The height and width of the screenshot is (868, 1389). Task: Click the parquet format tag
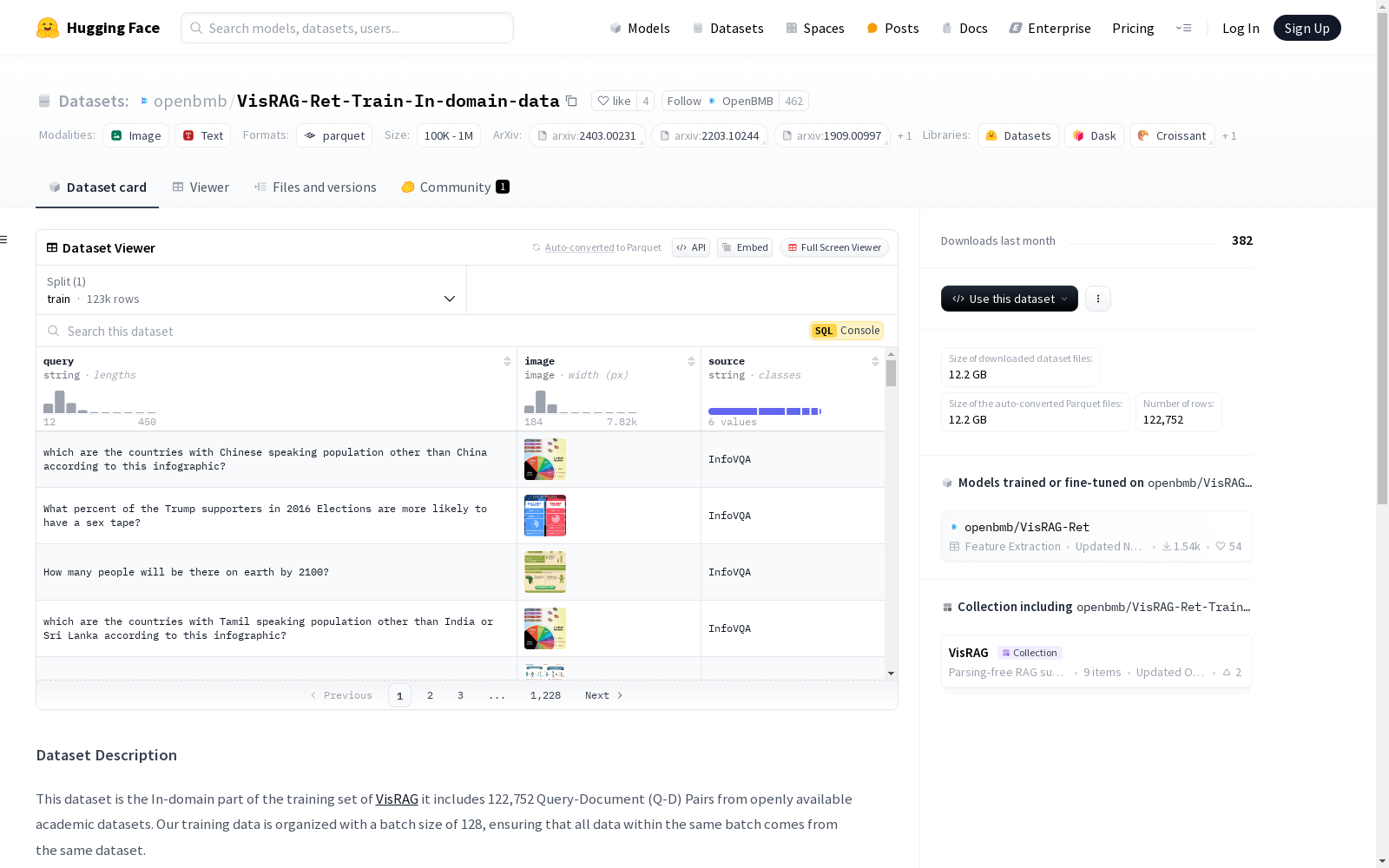click(334, 135)
